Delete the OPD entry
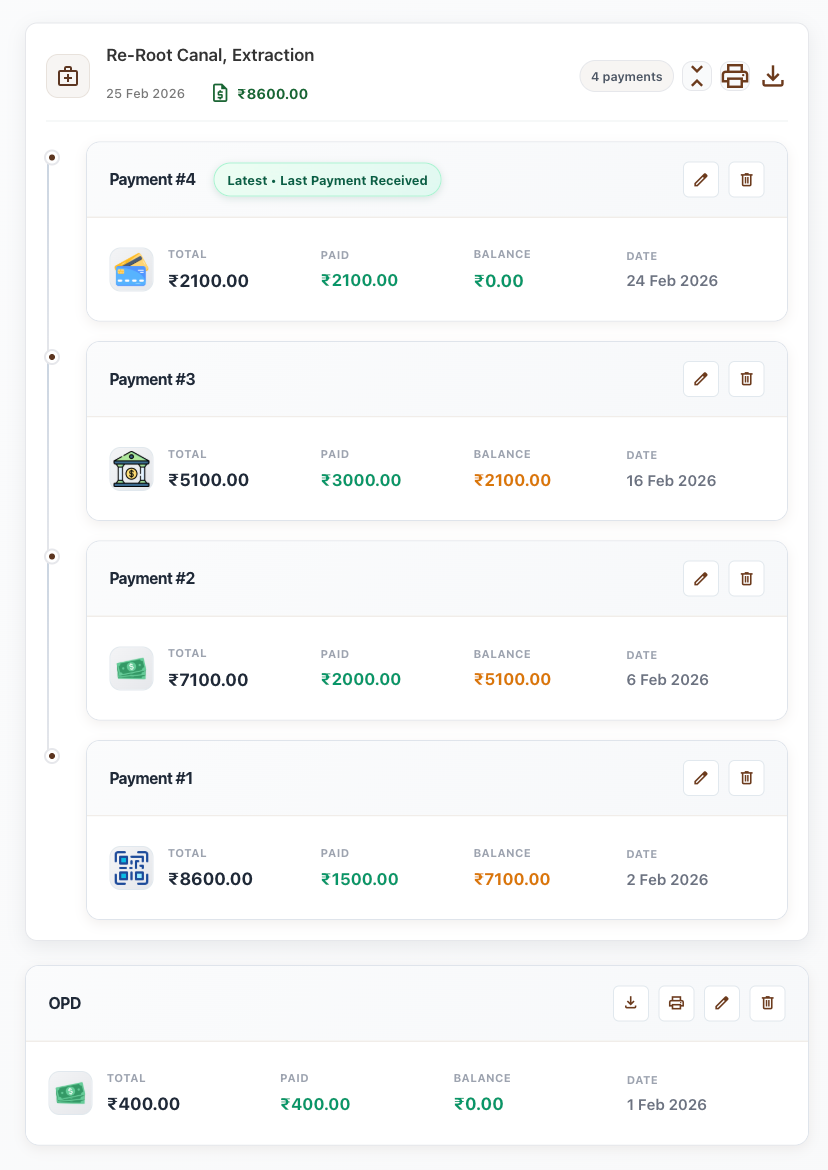 767,1003
